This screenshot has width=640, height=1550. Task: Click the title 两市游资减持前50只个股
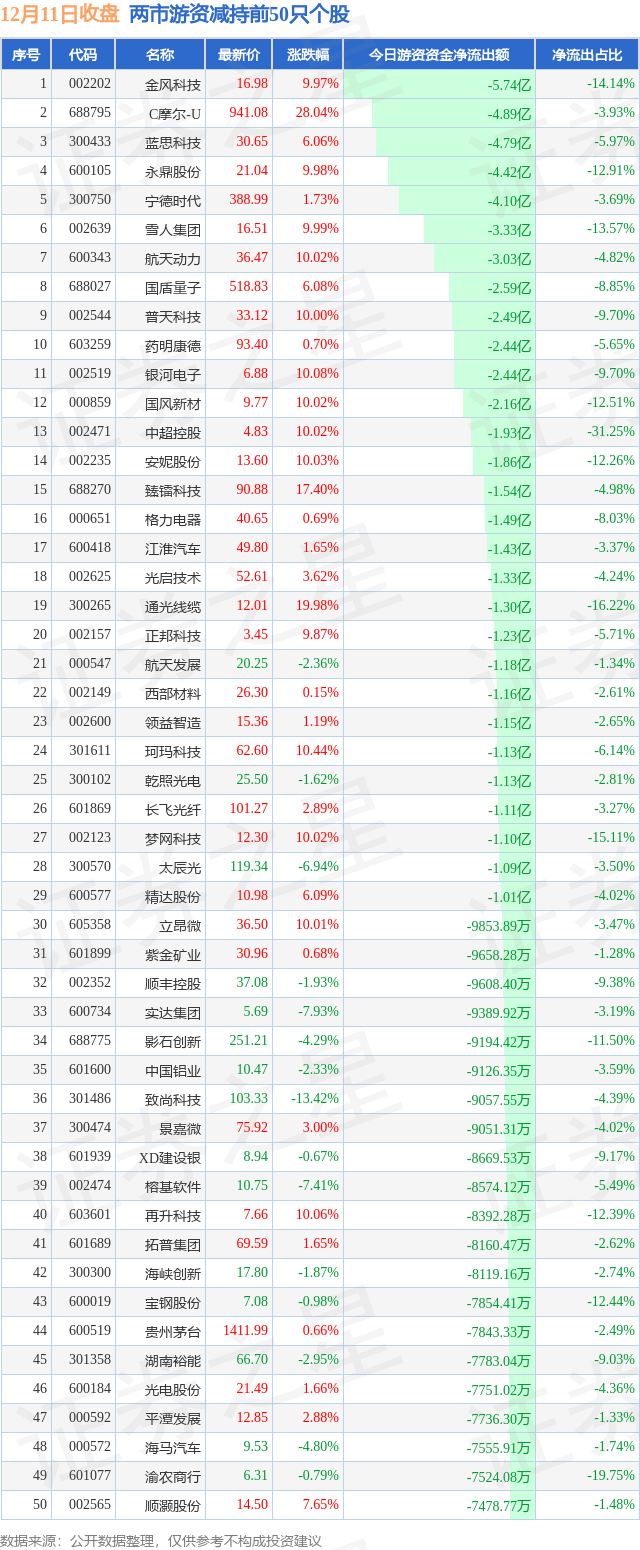click(x=240, y=15)
